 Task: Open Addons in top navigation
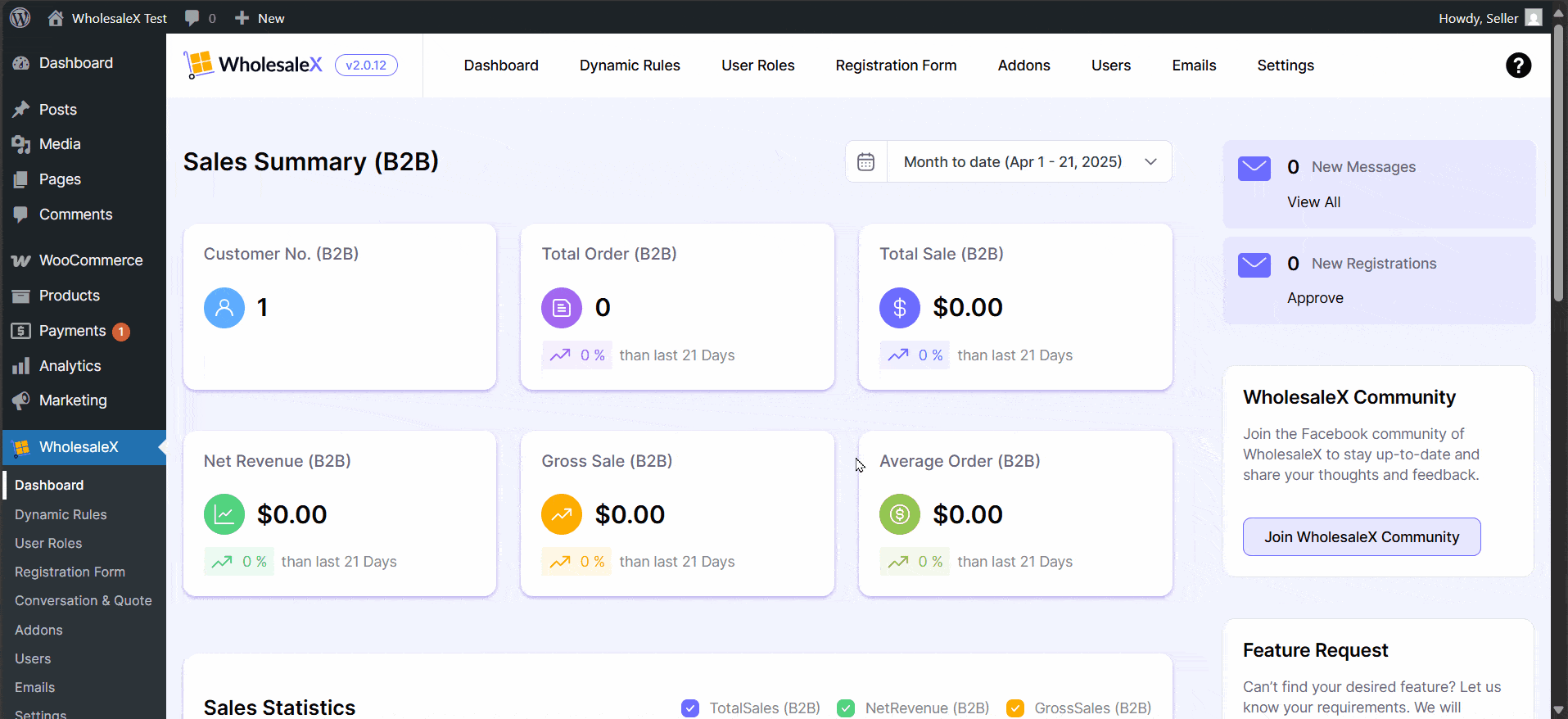click(1023, 66)
